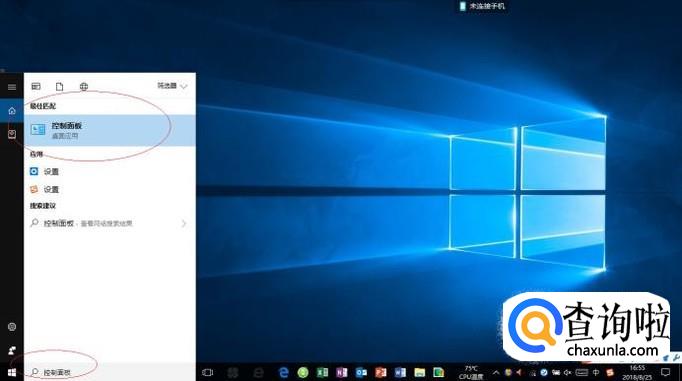Expand the 控制面板 web search suggestion arrow

pos(184,223)
